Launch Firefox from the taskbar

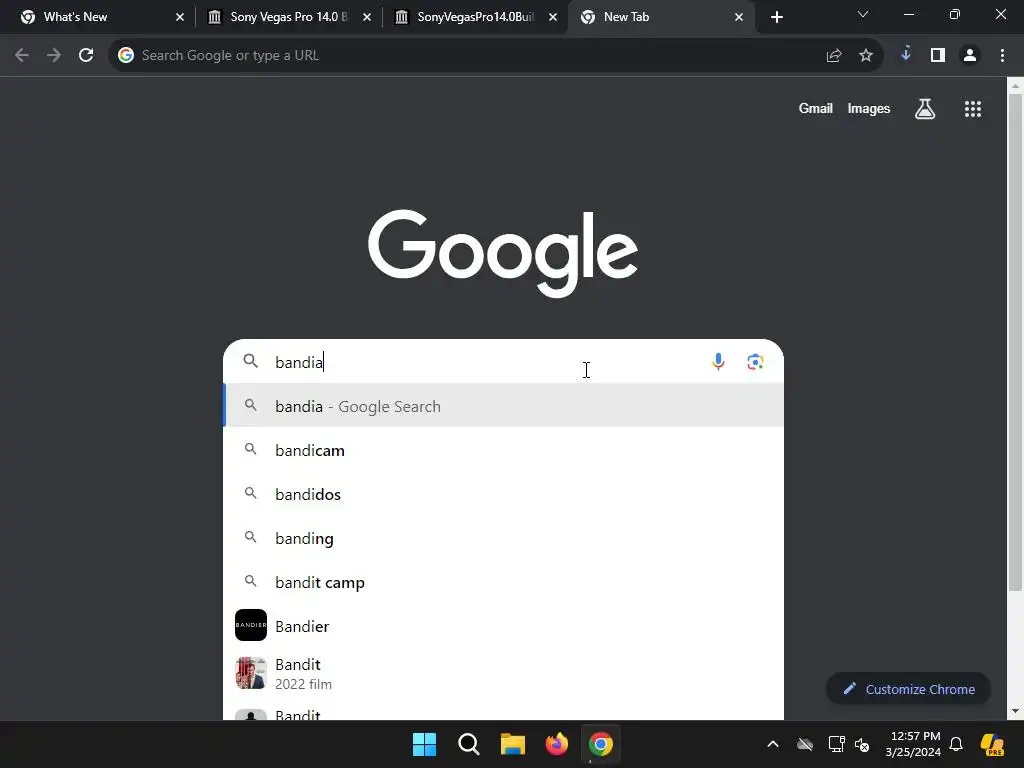pos(556,744)
